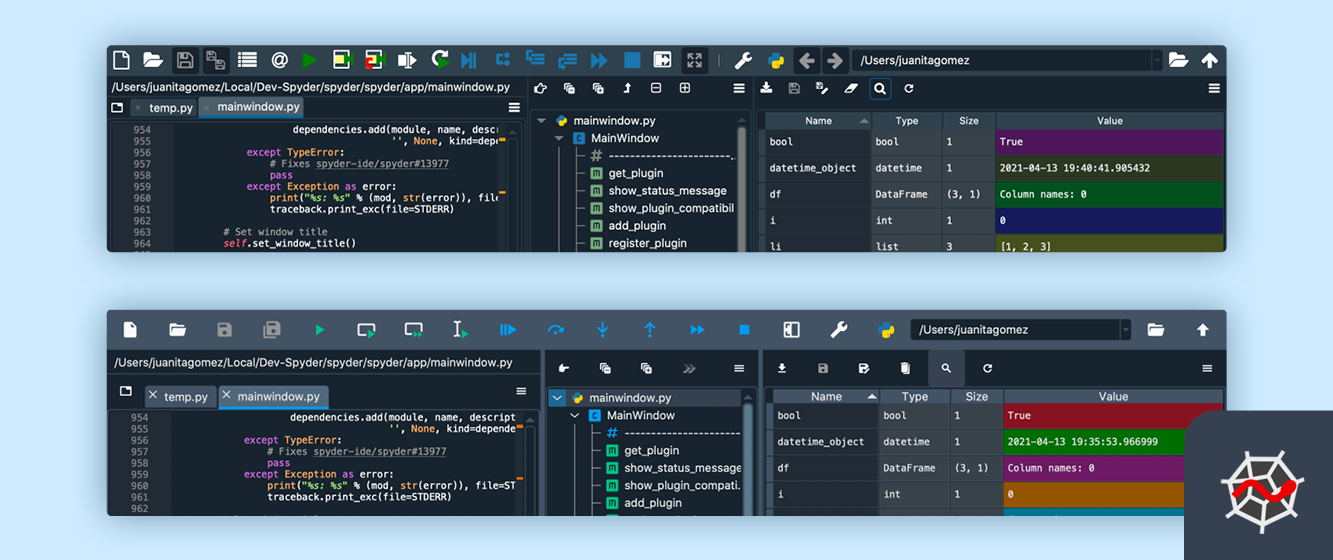Select the mainwindow.py tab in the lower editor
Viewport: 1333px width, 560px height.
click(278, 396)
